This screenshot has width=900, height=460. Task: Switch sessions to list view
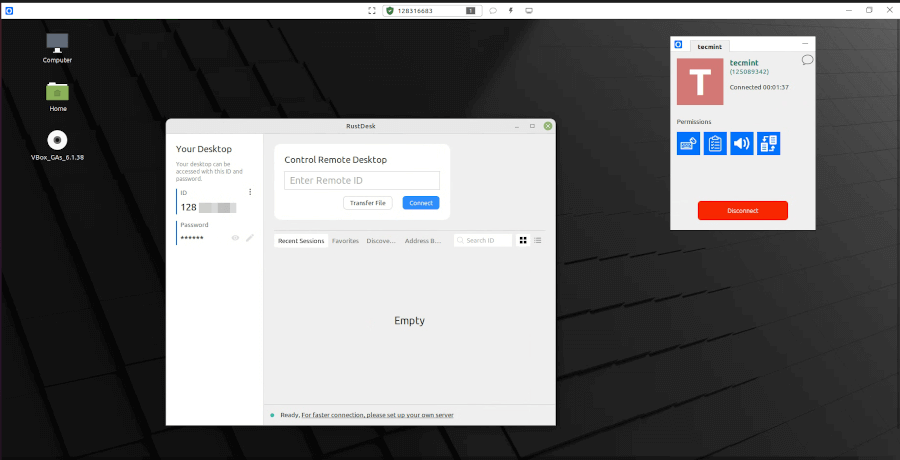[538, 241]
